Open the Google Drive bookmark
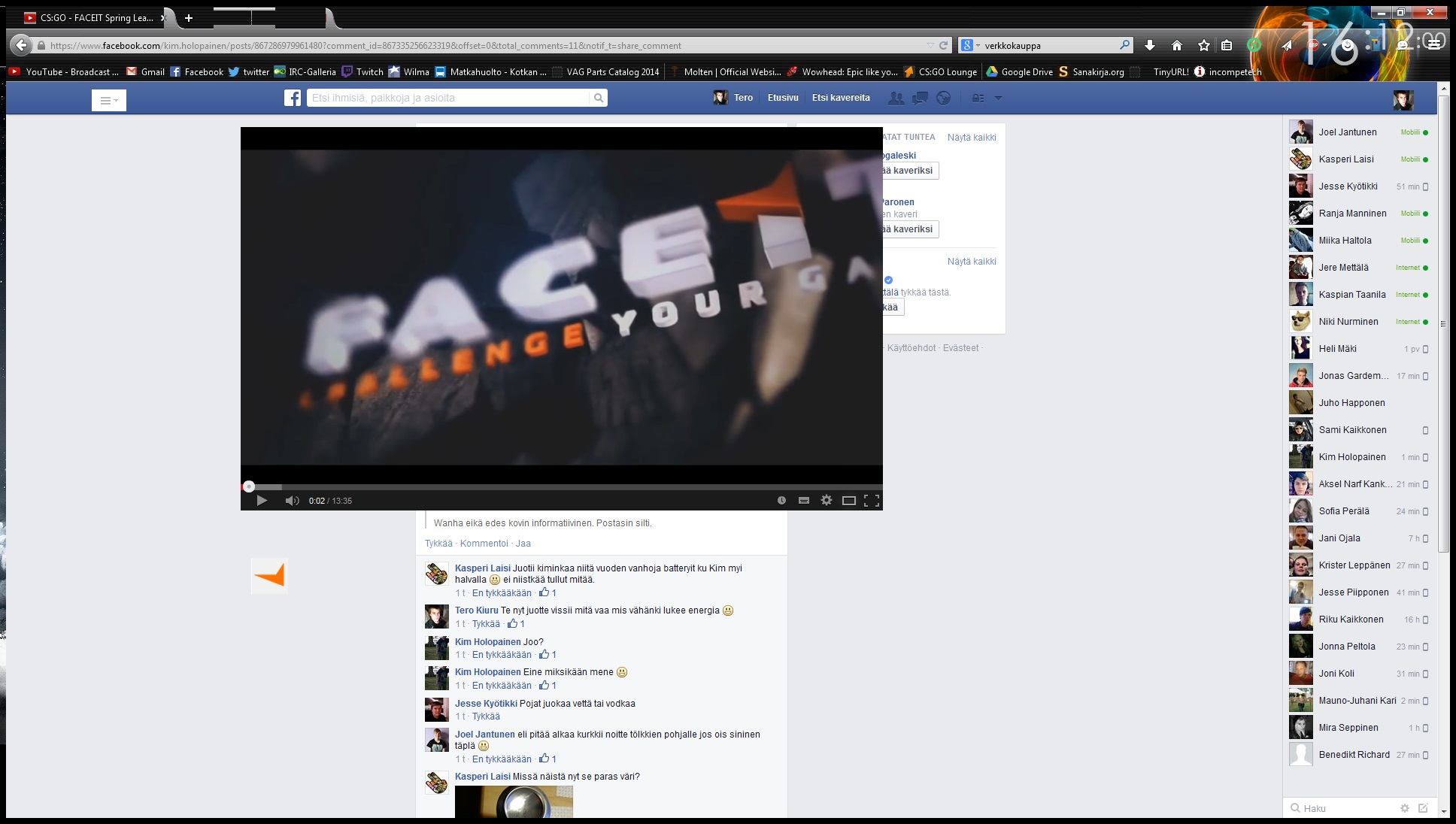 pos(1020,72)
